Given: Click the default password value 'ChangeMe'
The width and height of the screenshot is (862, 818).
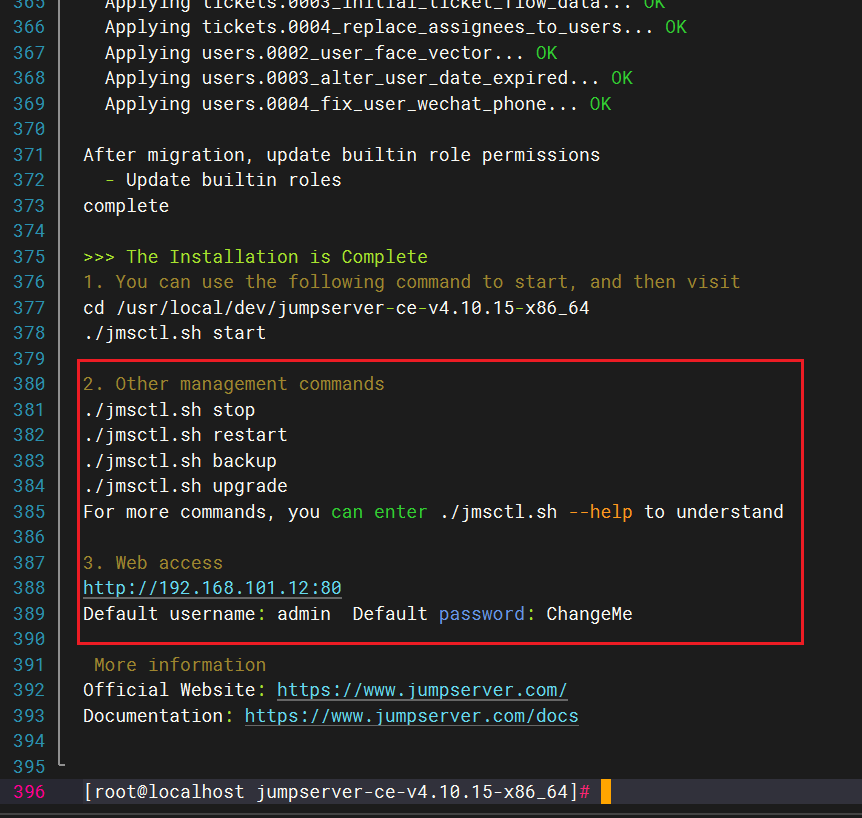Looking at the screenshot, I should coord(589,614).
